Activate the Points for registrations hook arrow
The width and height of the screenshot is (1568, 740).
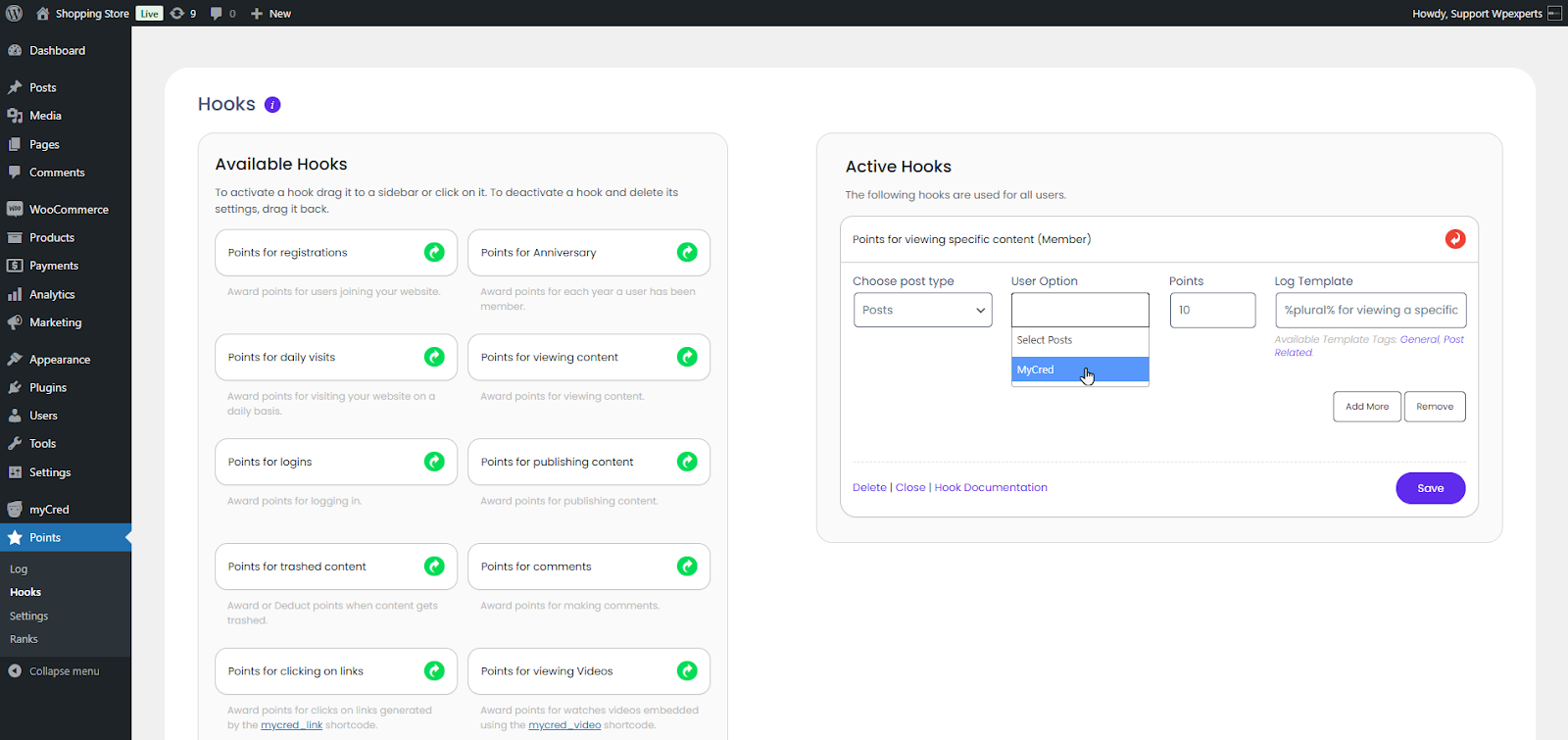(434, 253)
